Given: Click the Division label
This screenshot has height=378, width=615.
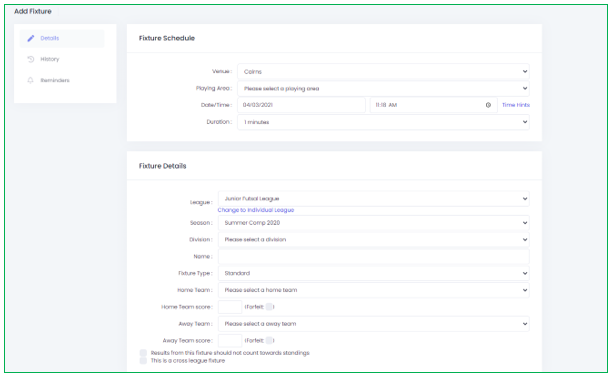Looking at the screenshot, I should [201, 240].
